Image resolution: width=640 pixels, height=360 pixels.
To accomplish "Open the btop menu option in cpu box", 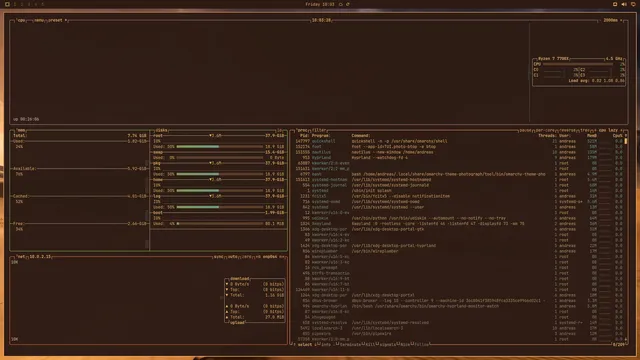I will [39, 20].
